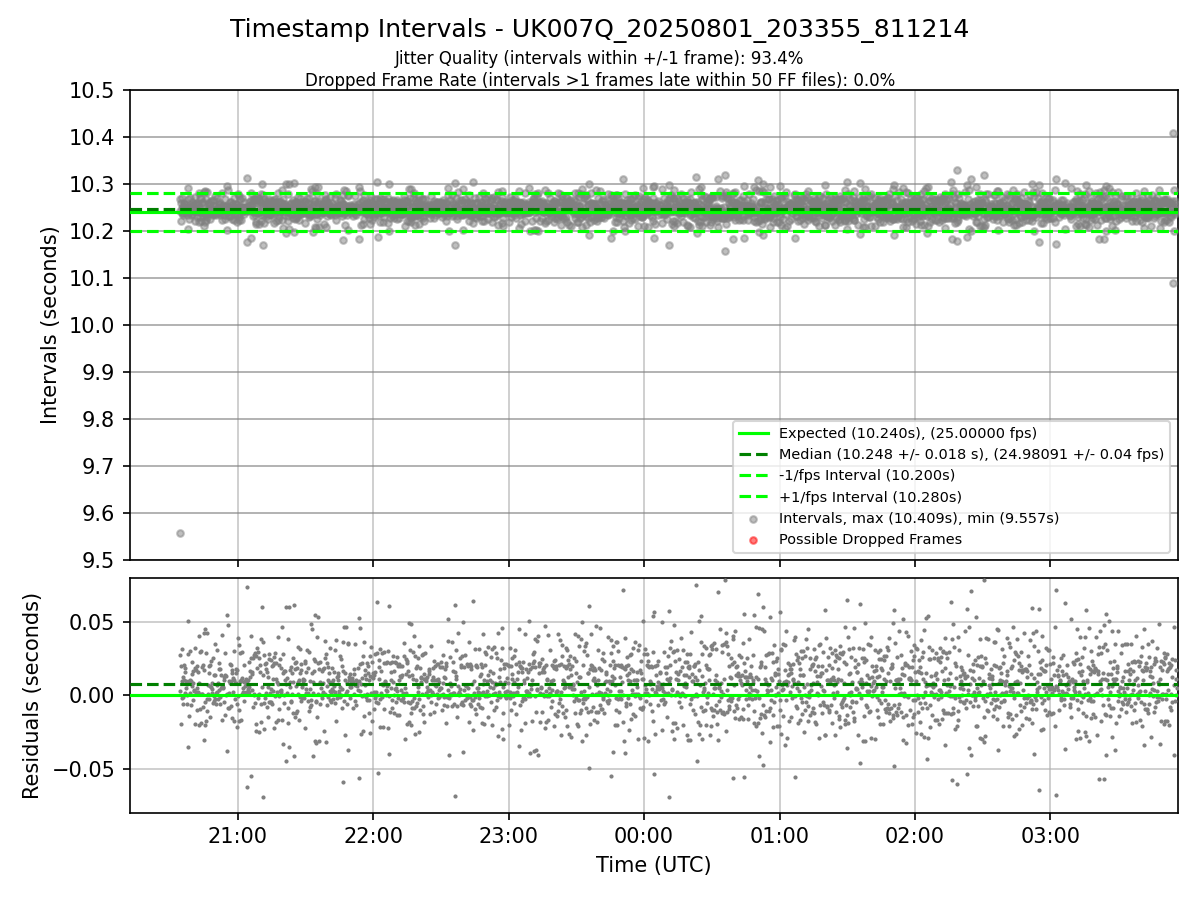
Task: Click the time tick label "01:00"
Action: 779,834
